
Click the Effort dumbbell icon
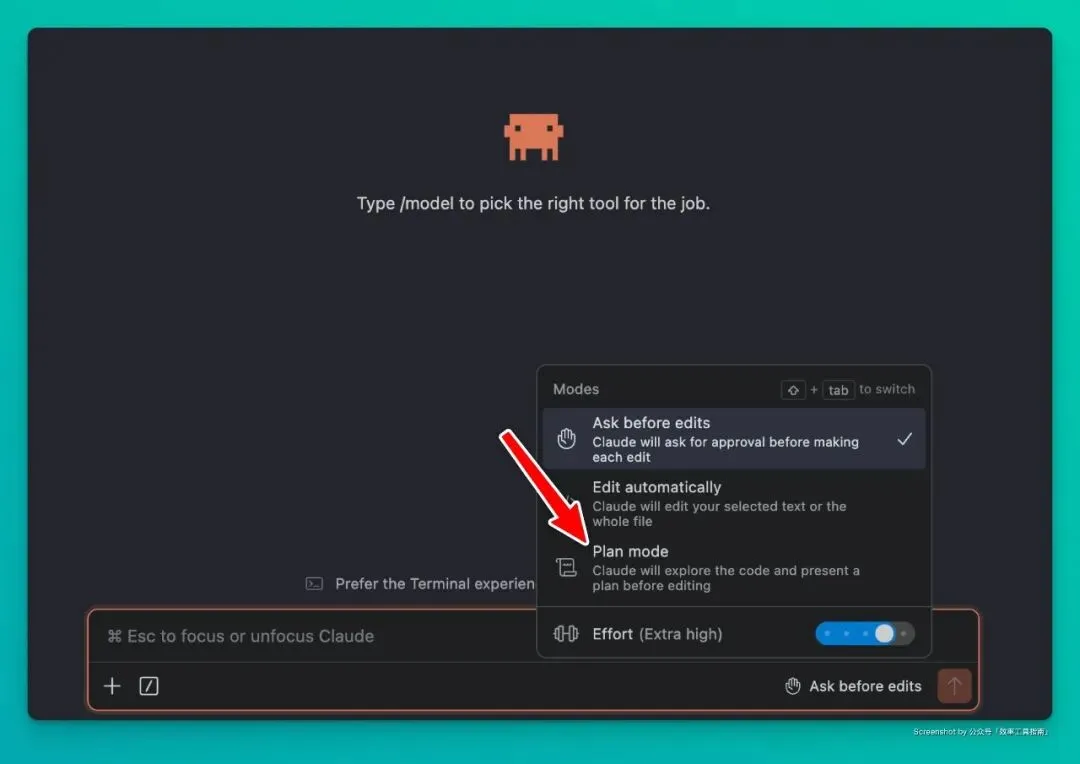tap(565, 633)
